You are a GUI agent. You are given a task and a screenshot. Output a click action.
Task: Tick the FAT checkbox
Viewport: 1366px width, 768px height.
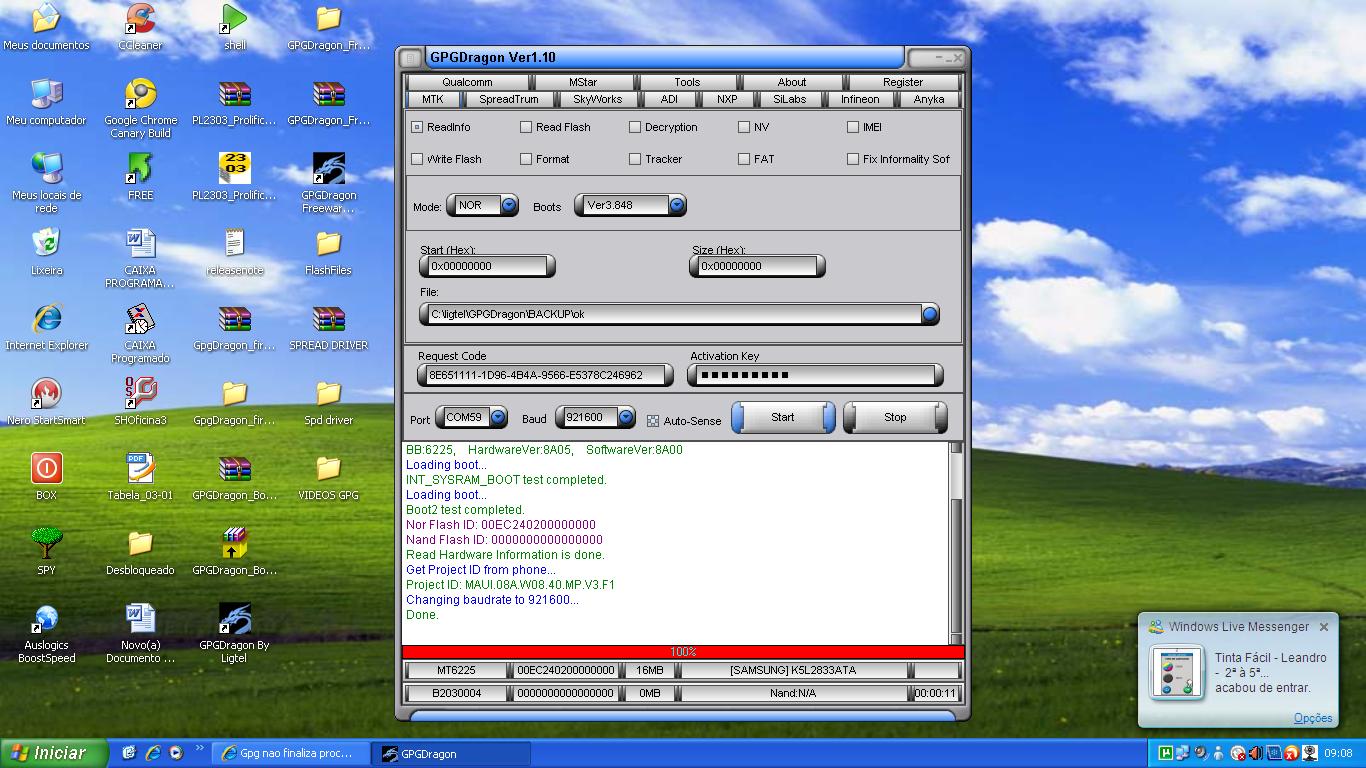744,159
